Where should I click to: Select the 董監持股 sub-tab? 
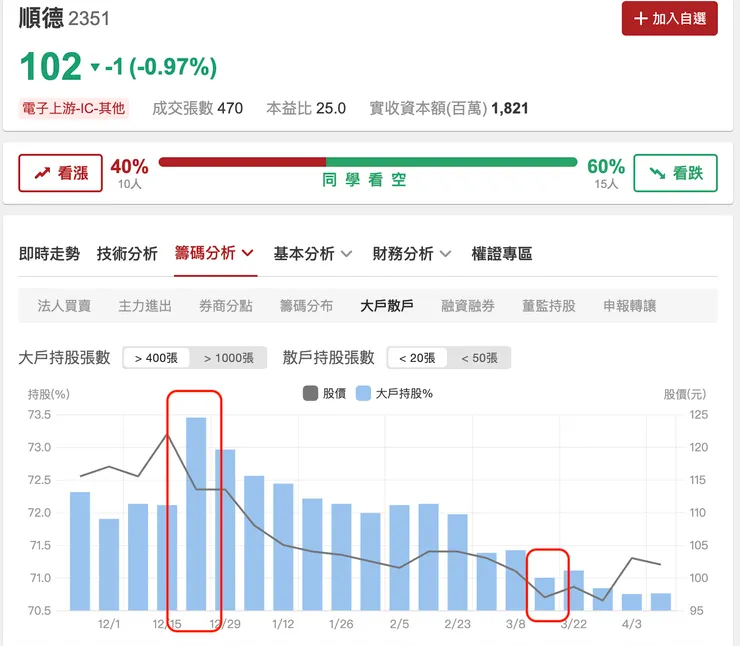(x=549, y=306)
